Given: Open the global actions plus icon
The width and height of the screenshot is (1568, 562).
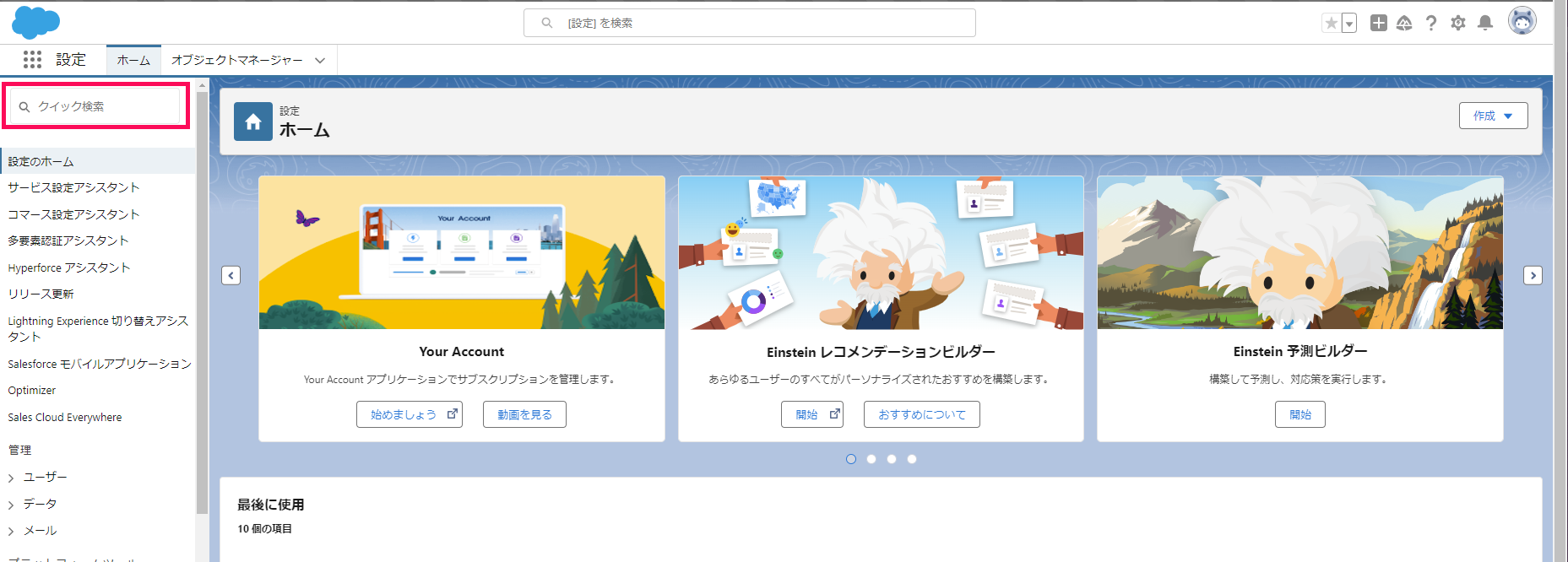Looking at the screenshot, I should [x=1378, y=23].
